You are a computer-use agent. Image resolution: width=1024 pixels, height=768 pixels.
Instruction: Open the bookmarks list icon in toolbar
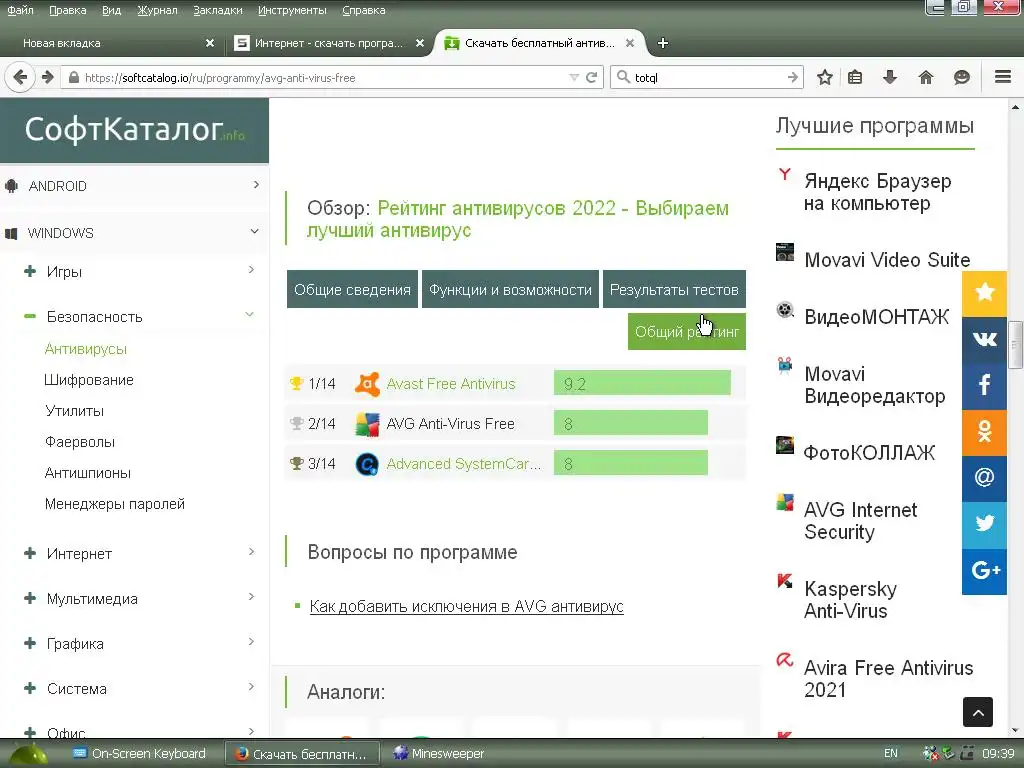pyautogui.click(x=855, y=77)
